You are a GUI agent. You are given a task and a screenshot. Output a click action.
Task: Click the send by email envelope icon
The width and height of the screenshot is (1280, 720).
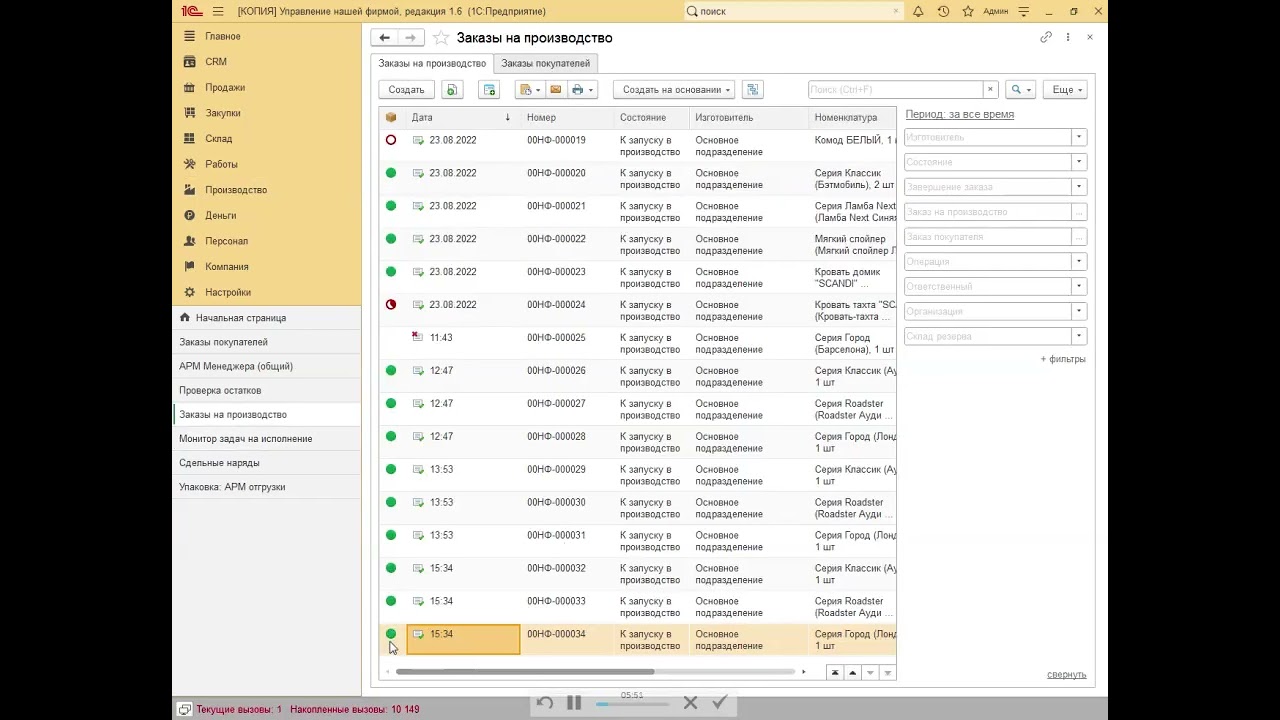556,90
